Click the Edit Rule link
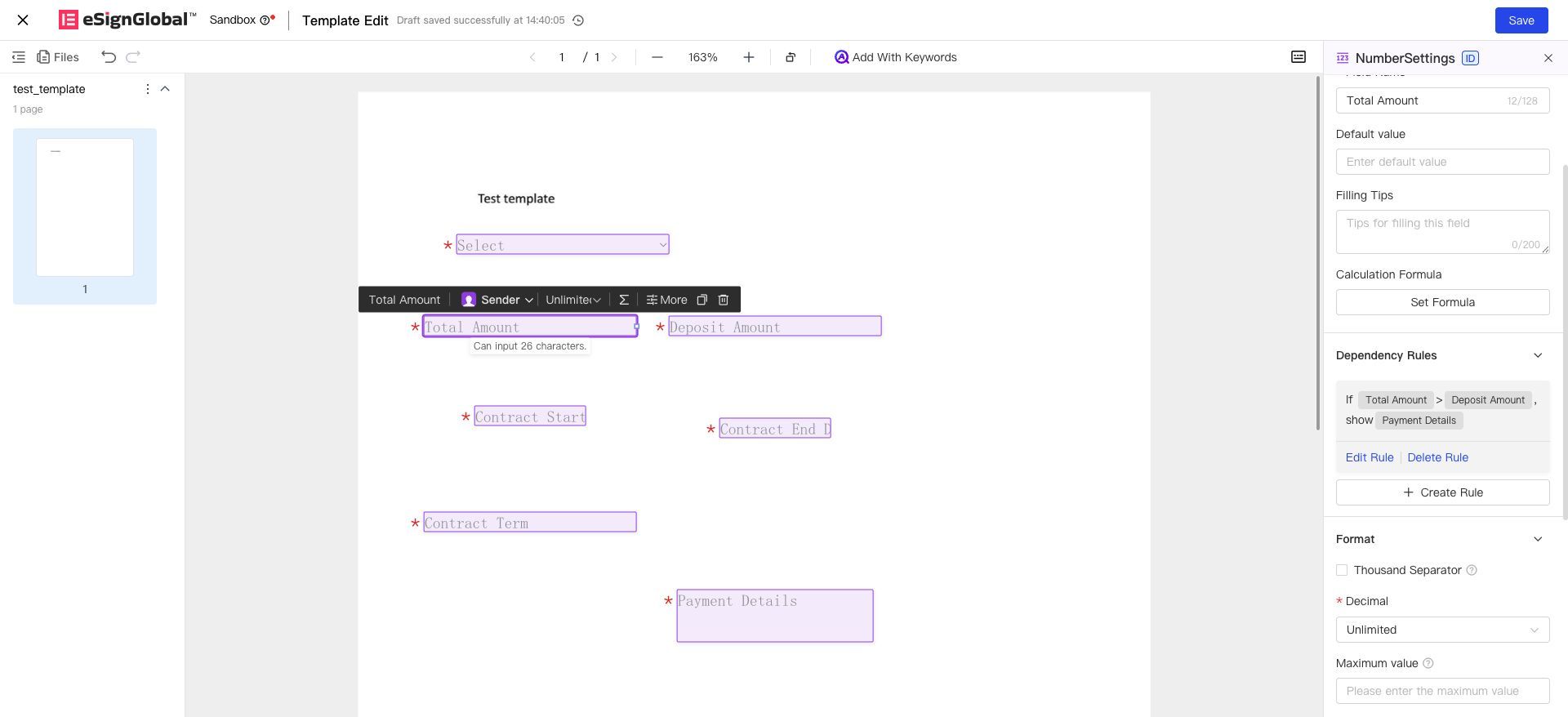 (1370, 457)
